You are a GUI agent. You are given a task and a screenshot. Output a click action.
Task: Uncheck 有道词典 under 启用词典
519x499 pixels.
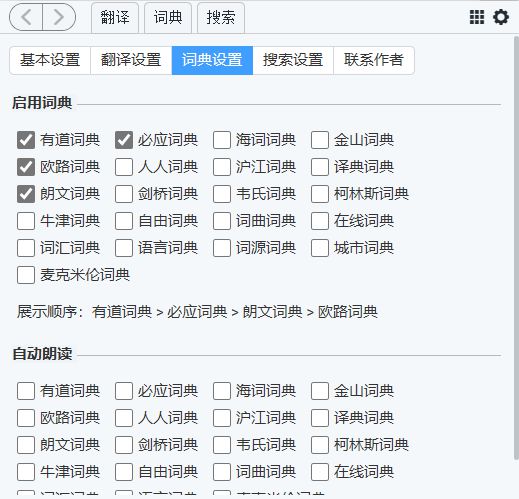(x=26, y=140)
